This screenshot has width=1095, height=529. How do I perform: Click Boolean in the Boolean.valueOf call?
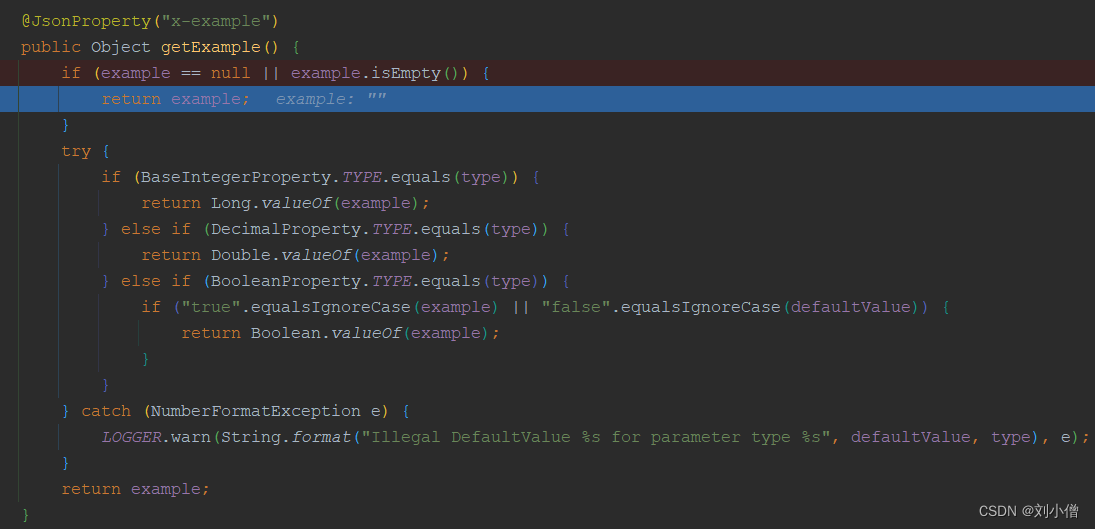(x=286, y=333)
